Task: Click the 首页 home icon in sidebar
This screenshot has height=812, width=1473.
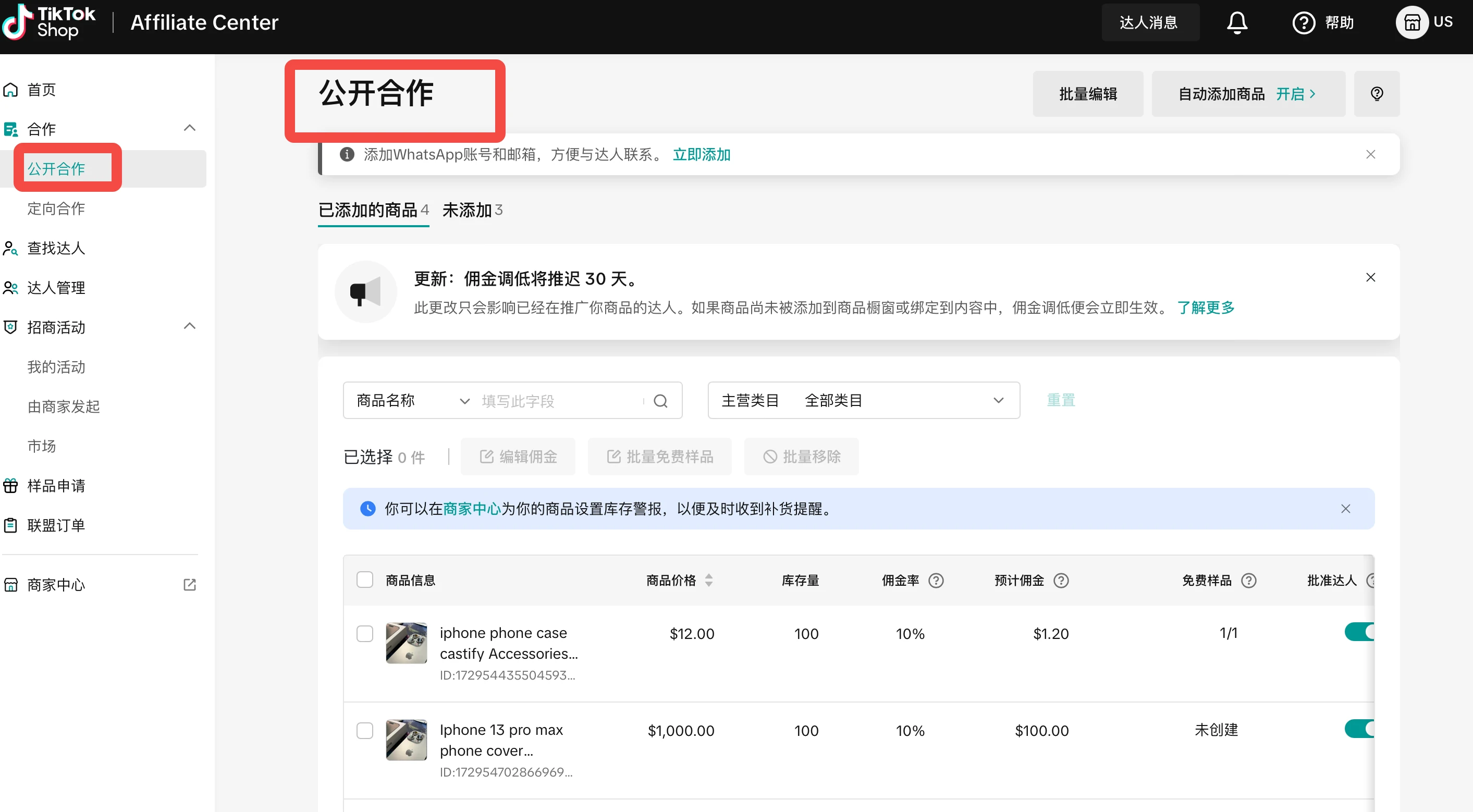Action: (10, 89)
